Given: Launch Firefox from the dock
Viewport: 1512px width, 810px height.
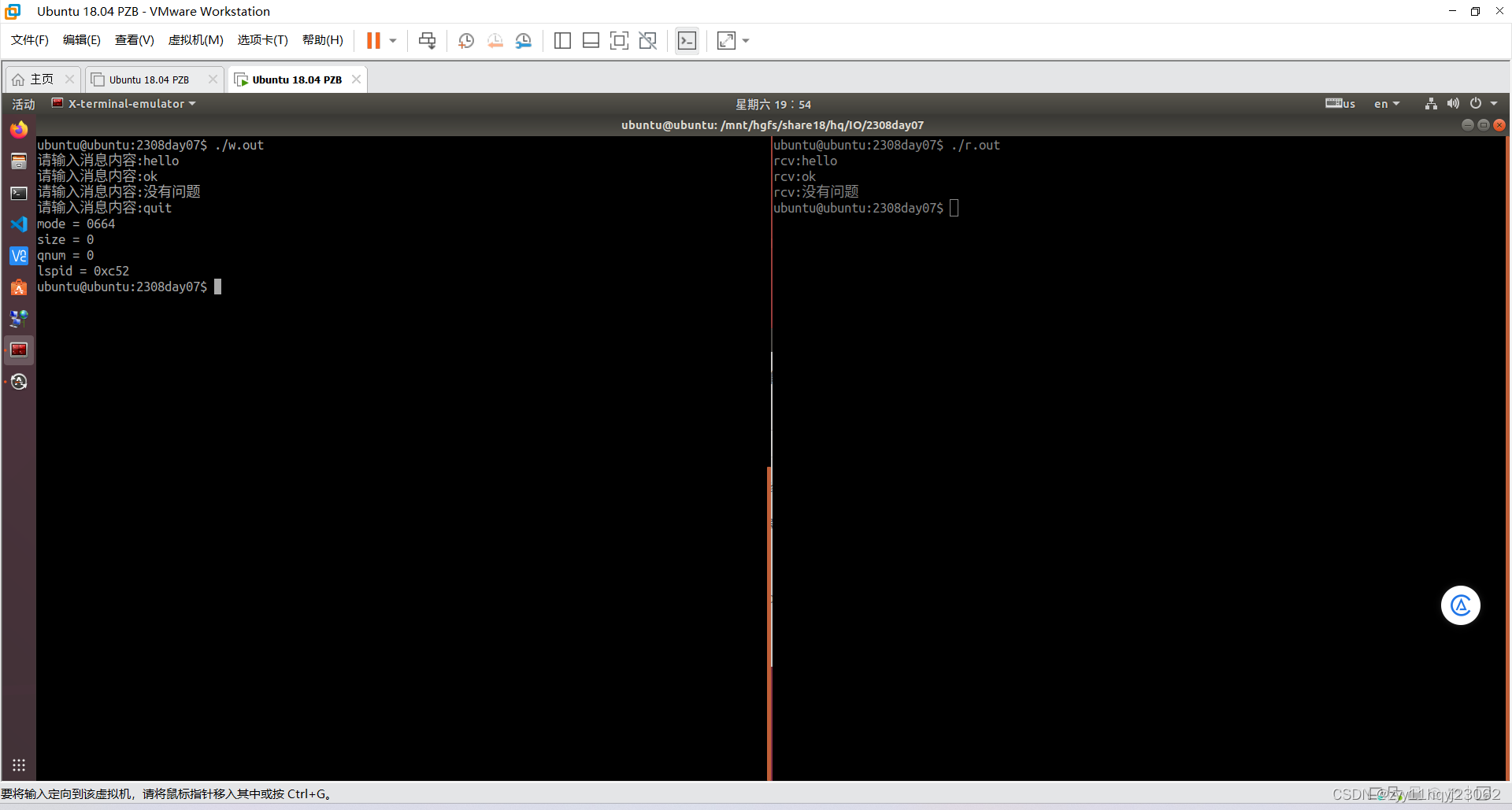Looking at the screenshot, I should click(x=19, y=129).
